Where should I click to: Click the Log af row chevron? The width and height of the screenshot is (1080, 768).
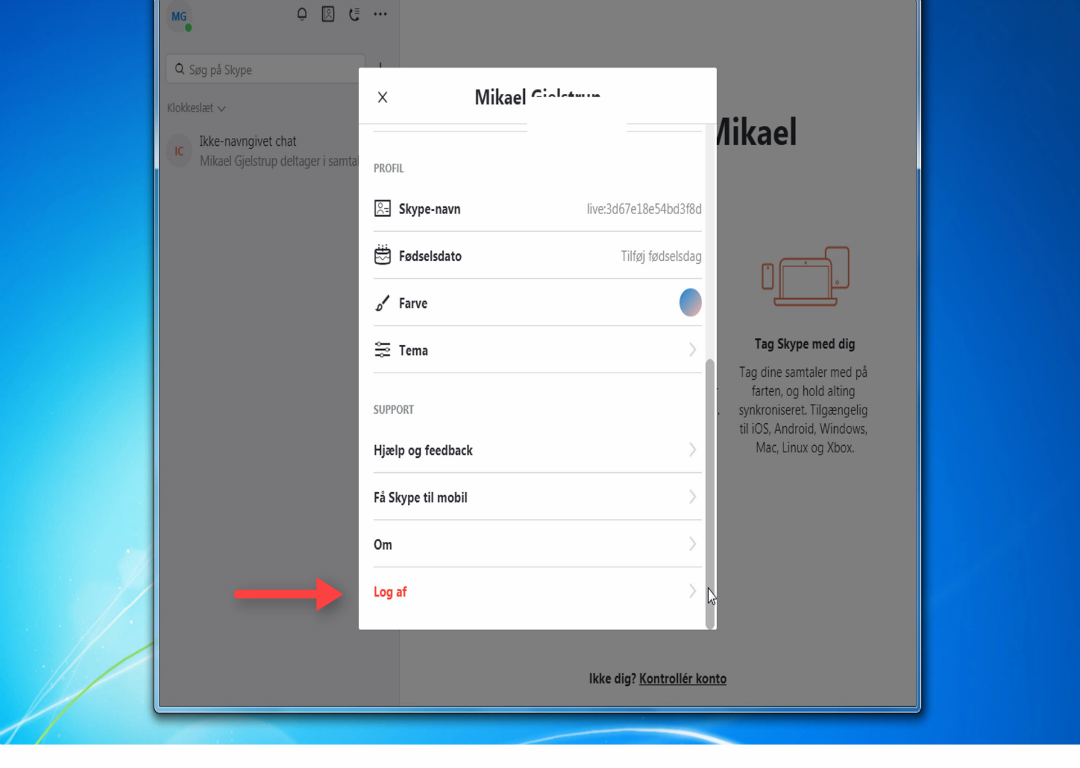pyautogui.click(x=692, y=591)
